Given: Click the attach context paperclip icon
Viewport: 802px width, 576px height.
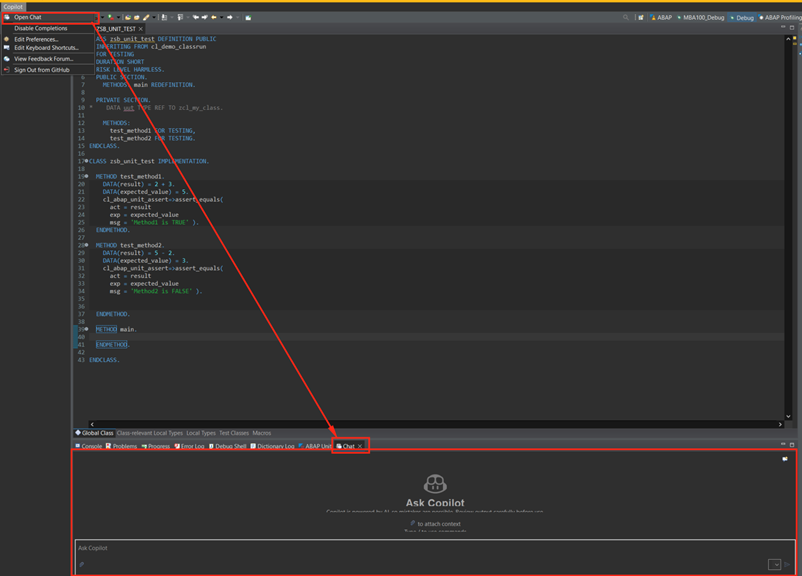Looking at the screenshot, I should pyautogui.click(x=82, y=565).
